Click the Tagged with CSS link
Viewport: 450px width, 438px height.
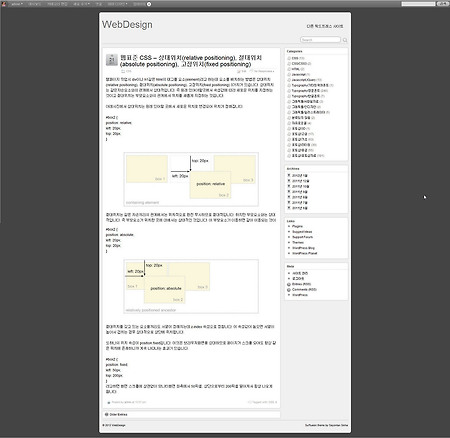click(x=263, y=402)
